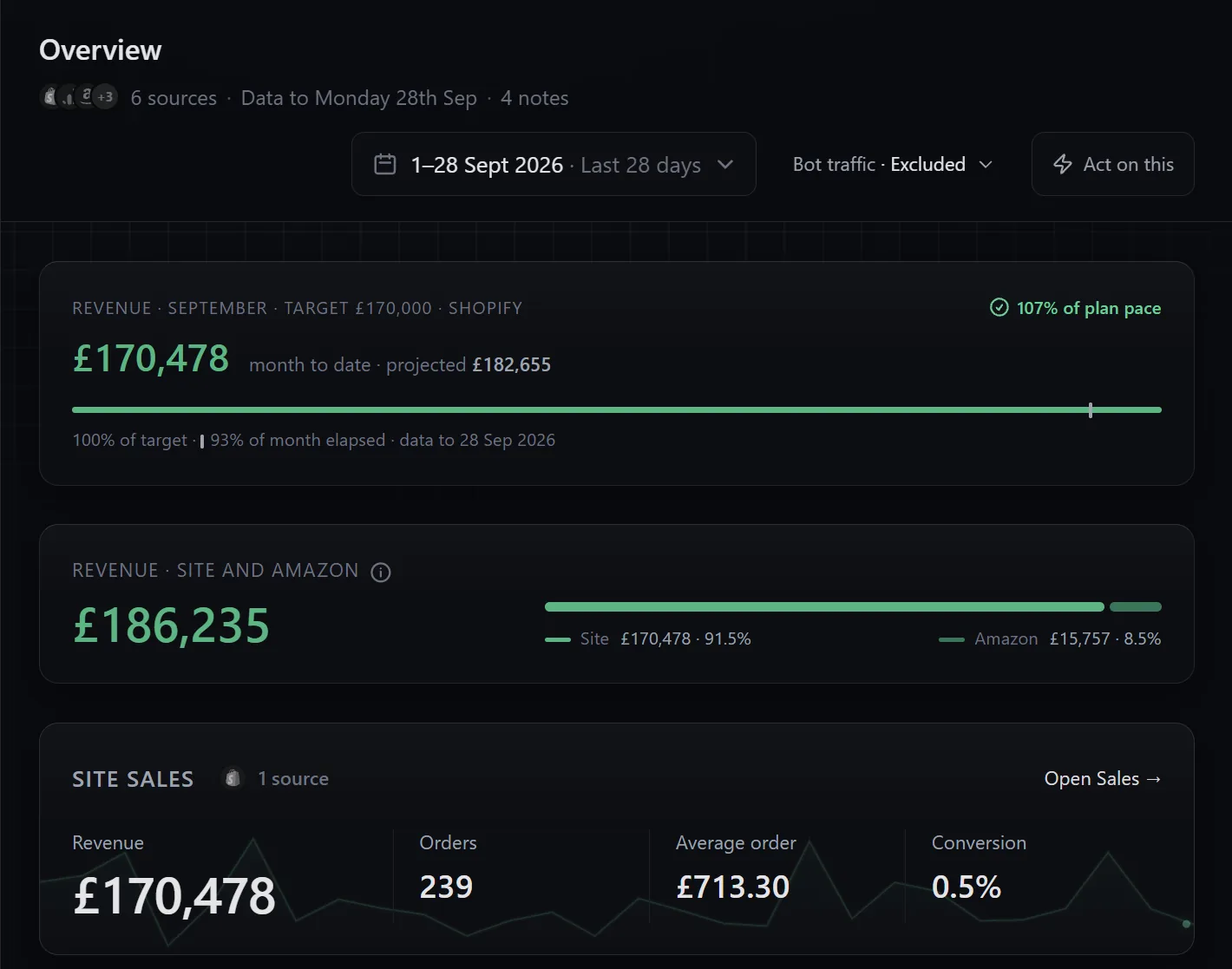The height and width of the screenshot is (969, 1232).
Task: Click the Shopify source icon under Overview
Action: [x=50, y=96]
